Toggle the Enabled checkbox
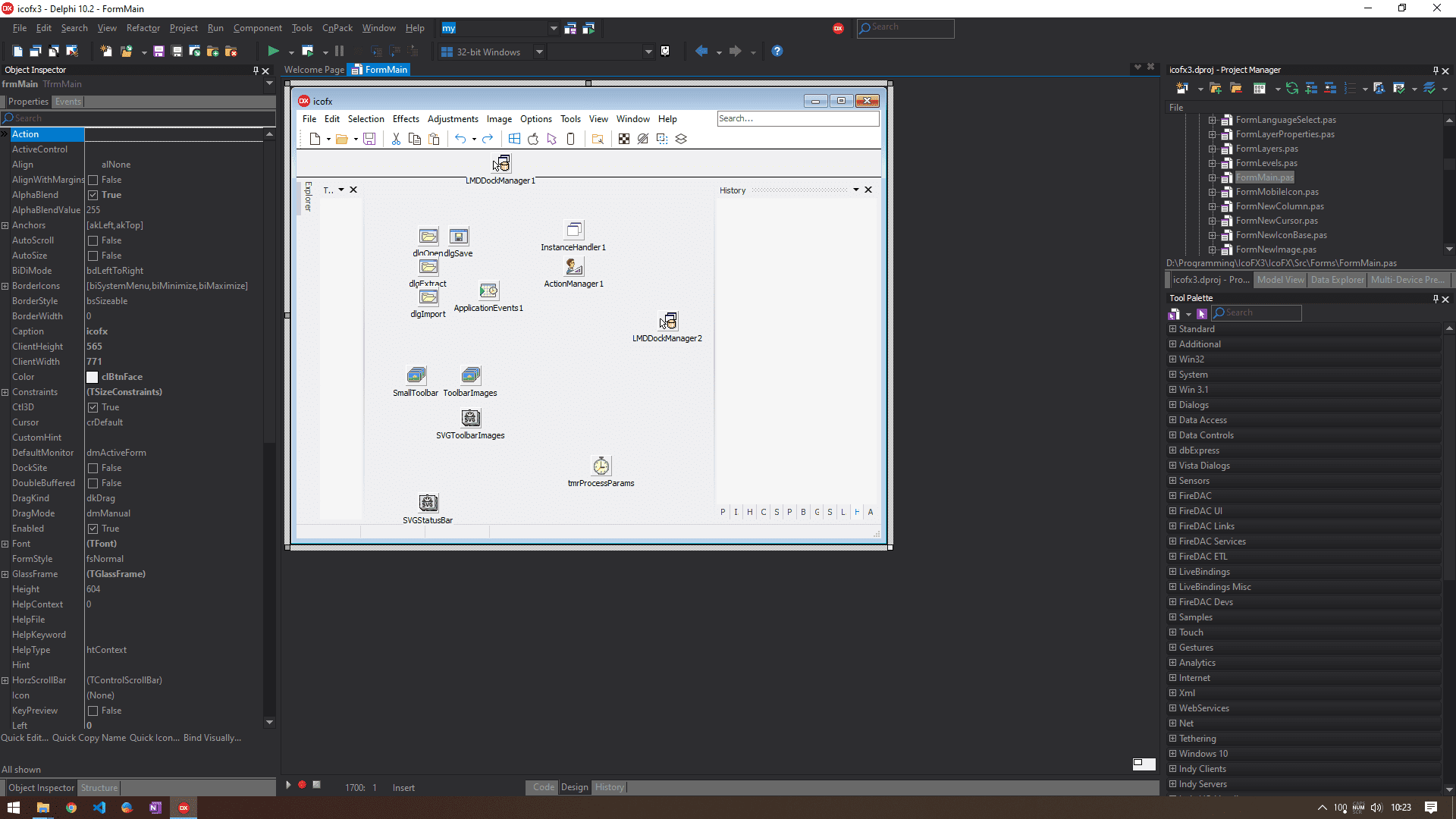Viewport: 1456px width, 819px height. click(x=93, y=529)
